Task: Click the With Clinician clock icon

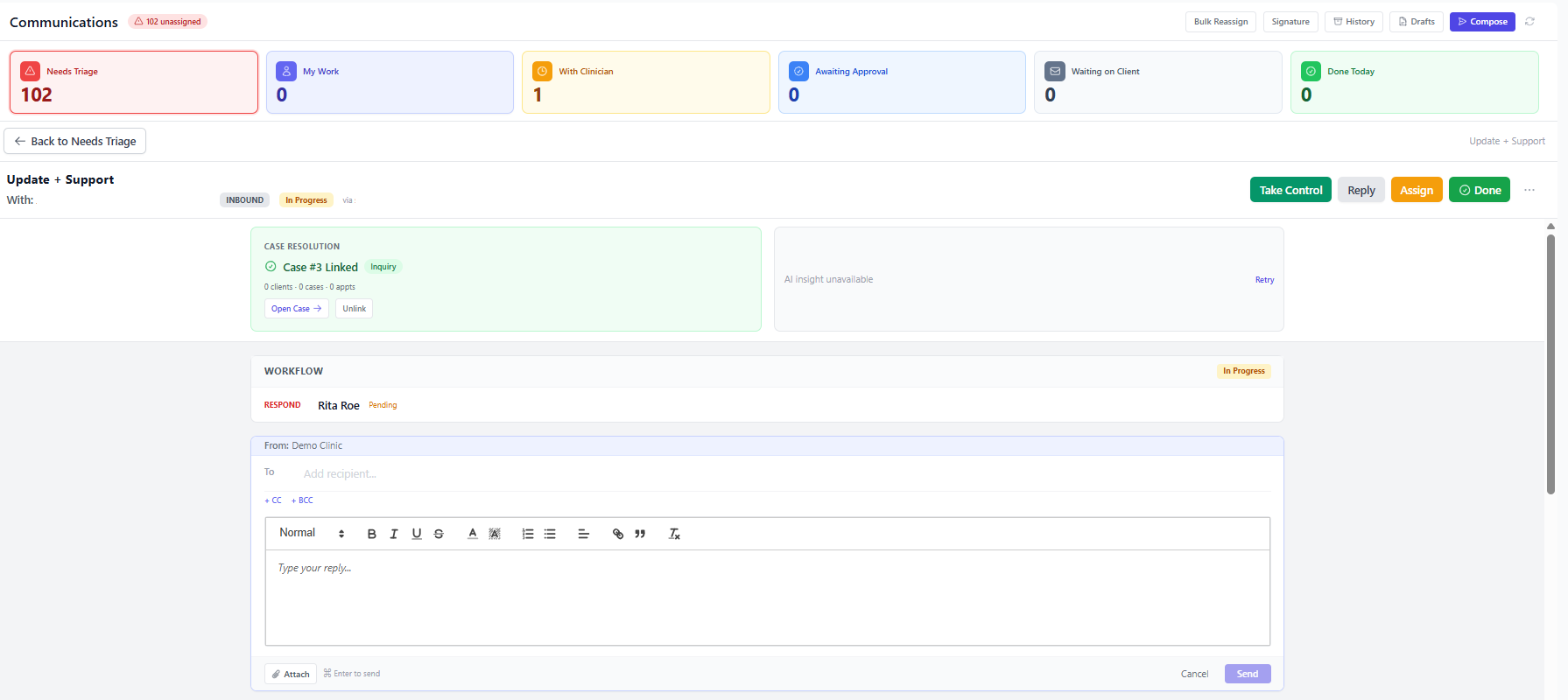Action: click(x=543, y=71)
